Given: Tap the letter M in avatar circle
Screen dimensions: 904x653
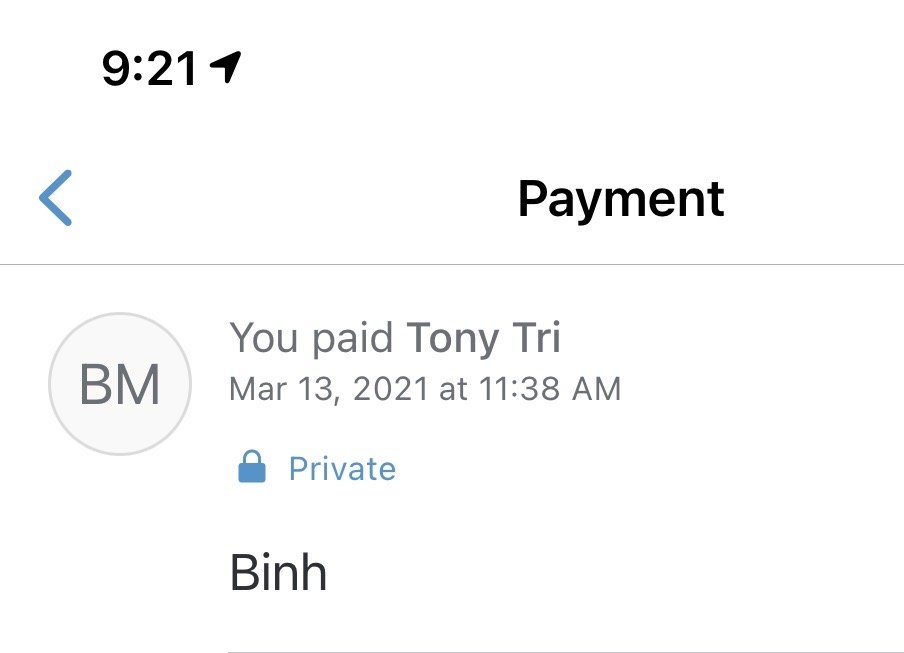Looking at the screenshot, I should click(x=140, y=385).
